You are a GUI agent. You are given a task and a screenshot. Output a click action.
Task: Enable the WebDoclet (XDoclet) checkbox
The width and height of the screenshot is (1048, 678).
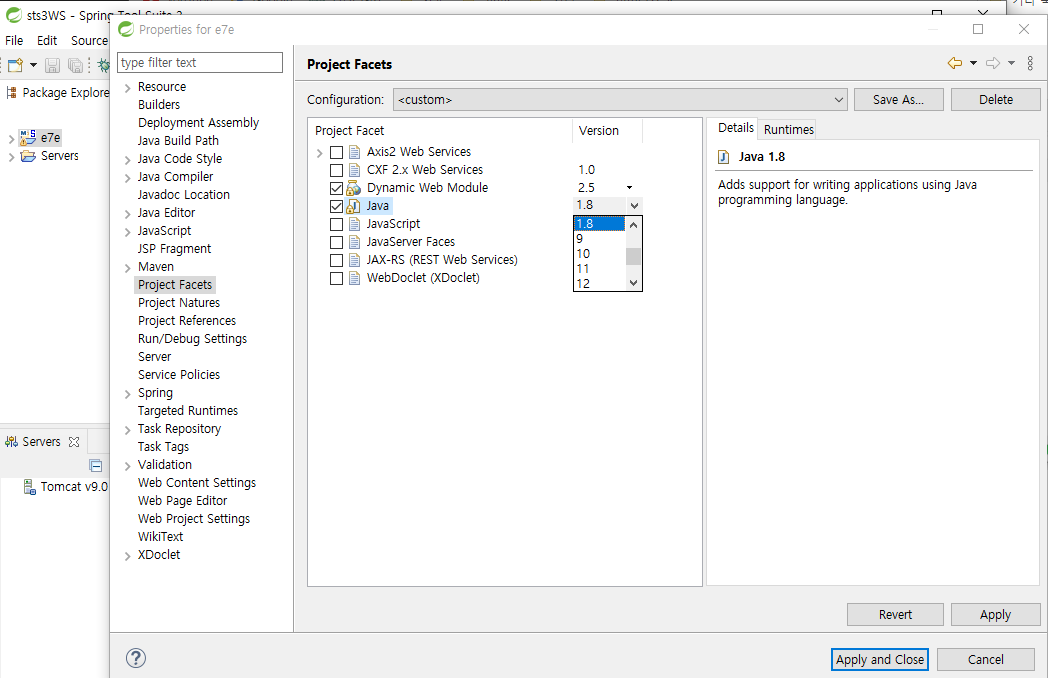[x=336, y=279]
